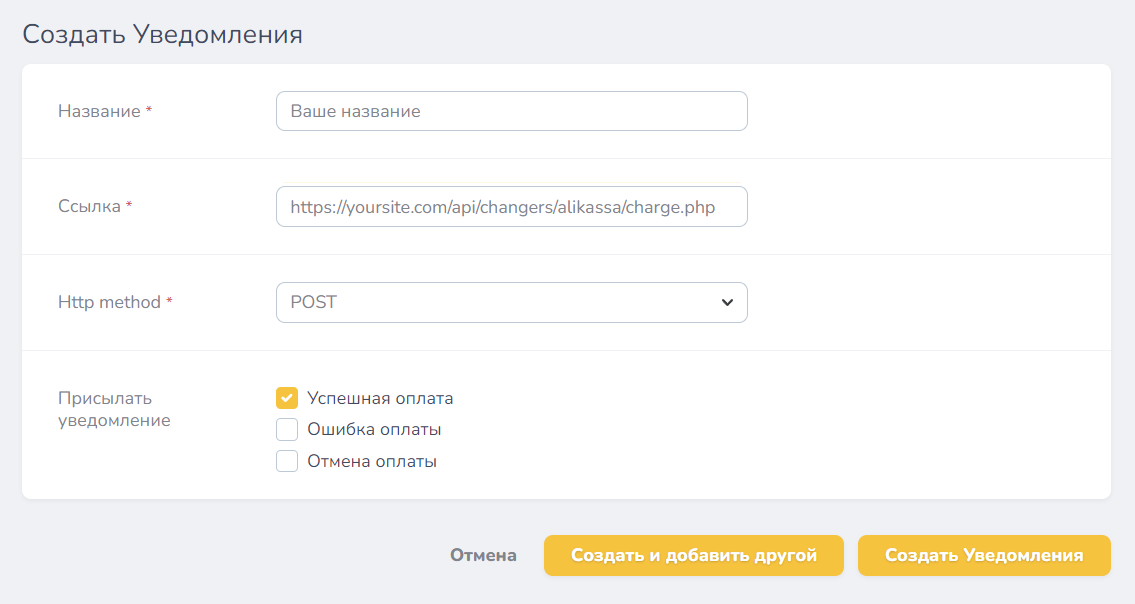Click the Ссылка field label
The height and width of the screenshot is (604, 1135).
coord(89,207)
